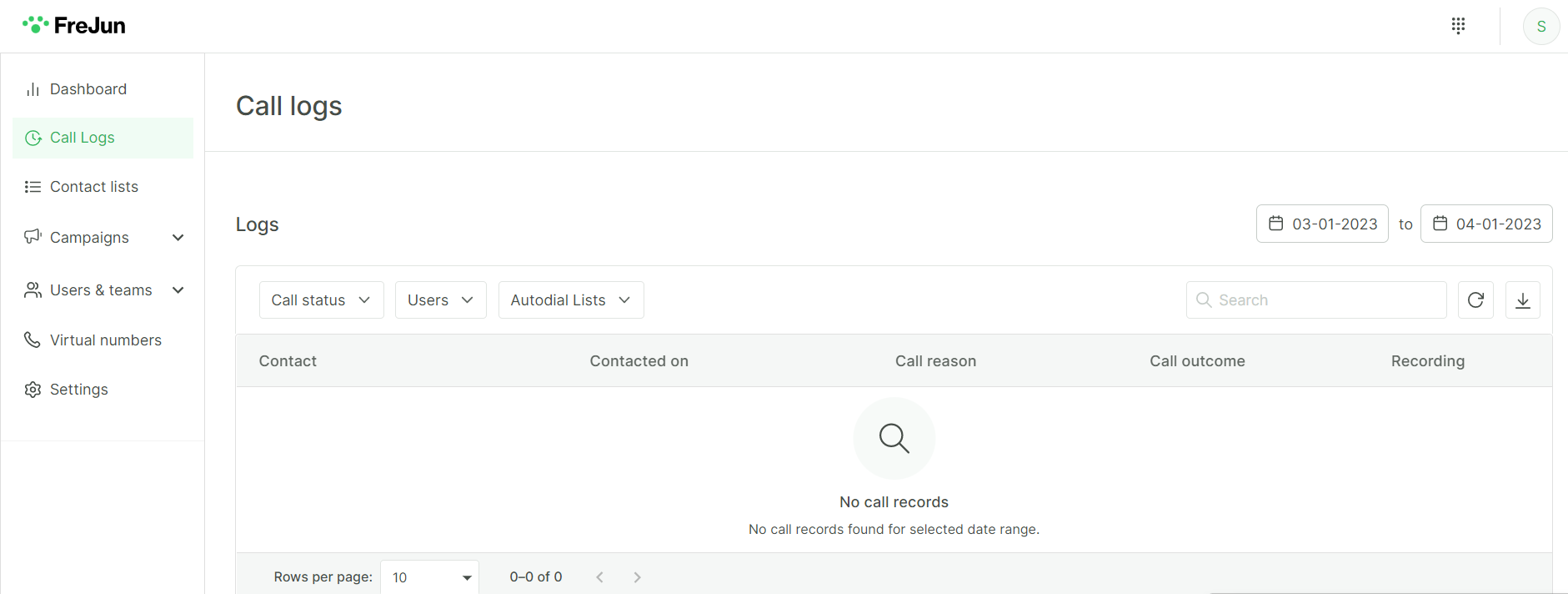Expand the Campaigns menu chevron
This screenshot has width=1568, height=594.
click(178, 238)
